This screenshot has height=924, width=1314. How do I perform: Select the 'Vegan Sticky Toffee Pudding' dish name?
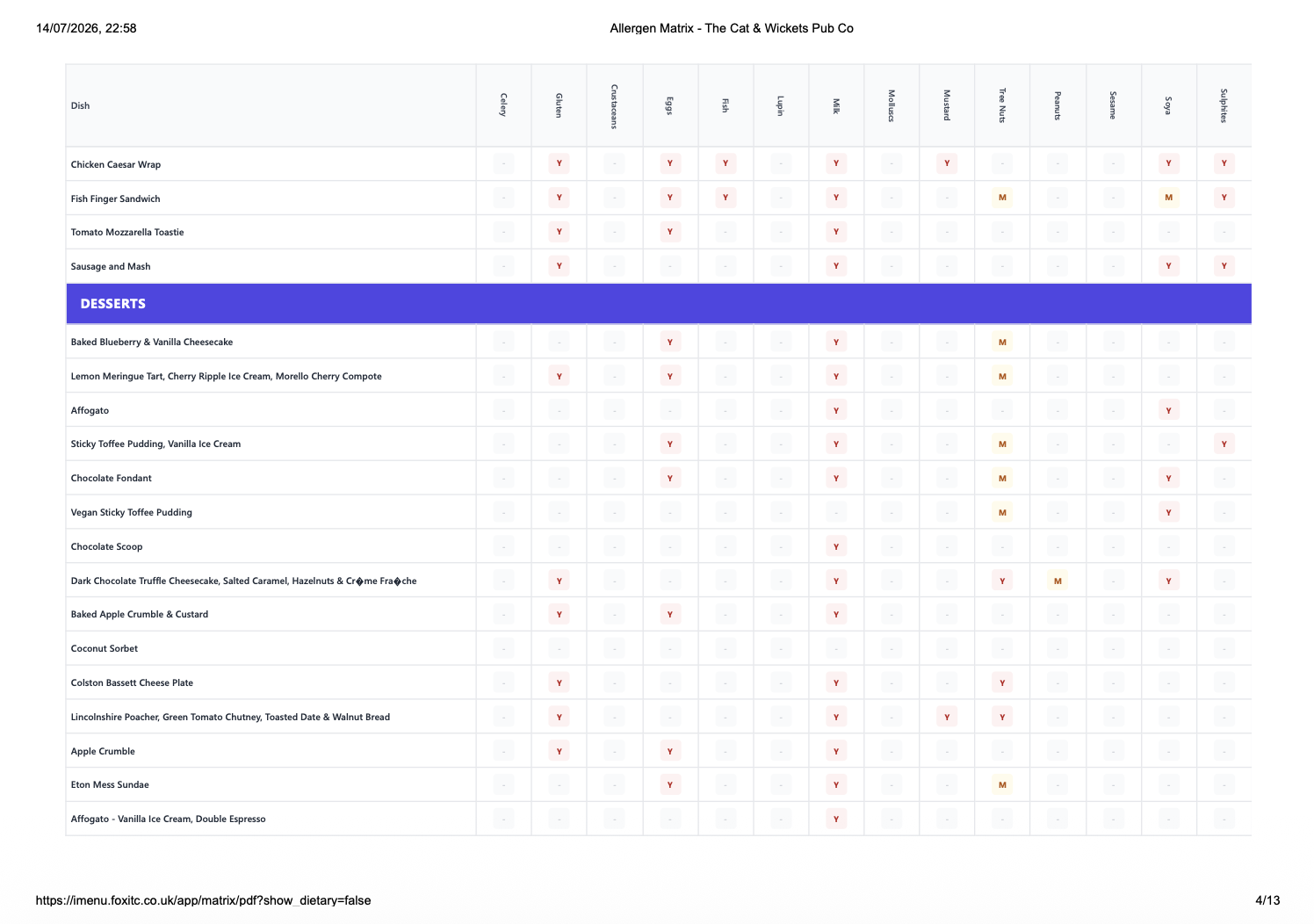pyautogui.click(x=131, y=512)
